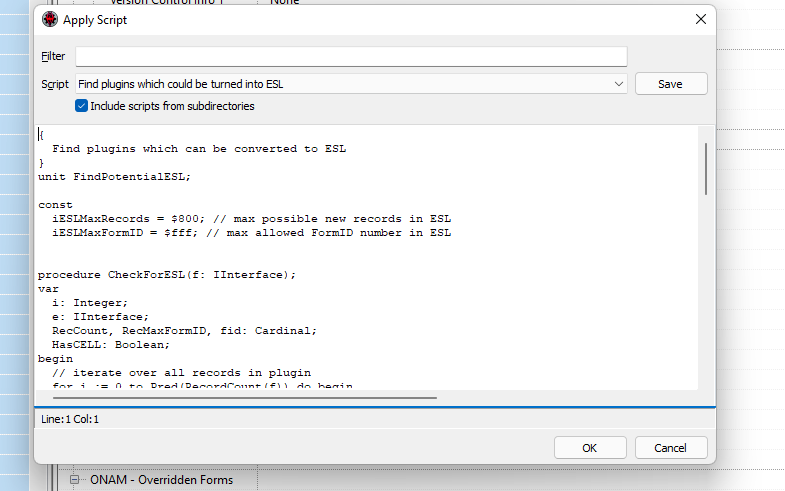Click the 'HasCELL: Boolean;' line
Screen dimensions: 785x491
pyautogui.click(x=111, y=345)
